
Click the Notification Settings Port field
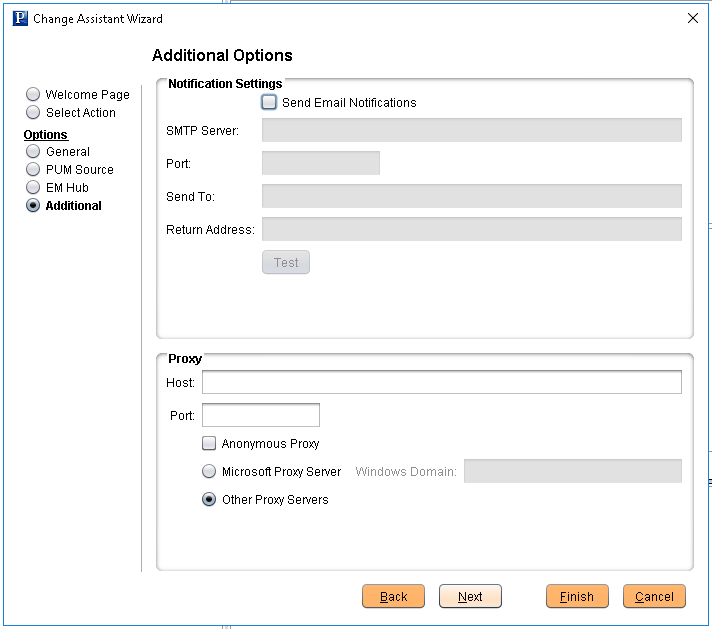pos(321,163)
